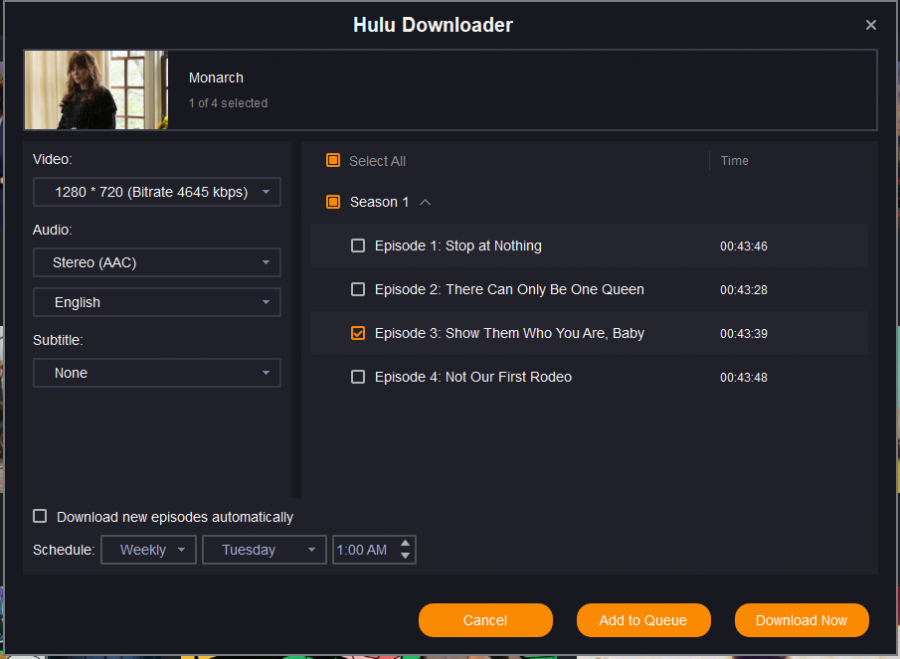Check Episode 4: Not Our First Rodeo
This screenshot has width=900, height=659.
click(x=358, y=377)
